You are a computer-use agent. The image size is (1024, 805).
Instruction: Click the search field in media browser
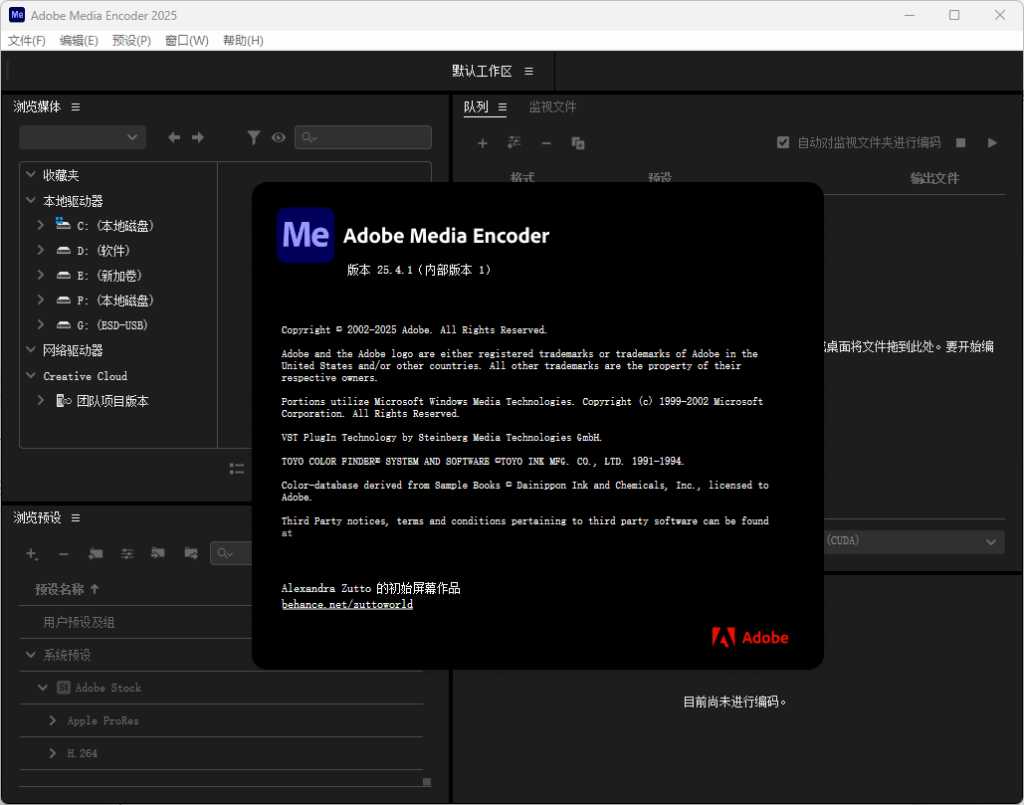(362, 137)
